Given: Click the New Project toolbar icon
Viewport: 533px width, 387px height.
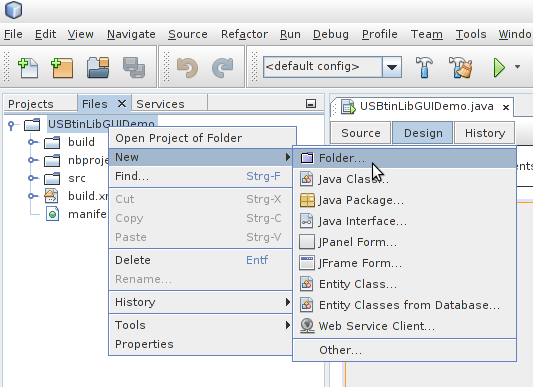Looking at the screenshot, I should coord(62,67).
